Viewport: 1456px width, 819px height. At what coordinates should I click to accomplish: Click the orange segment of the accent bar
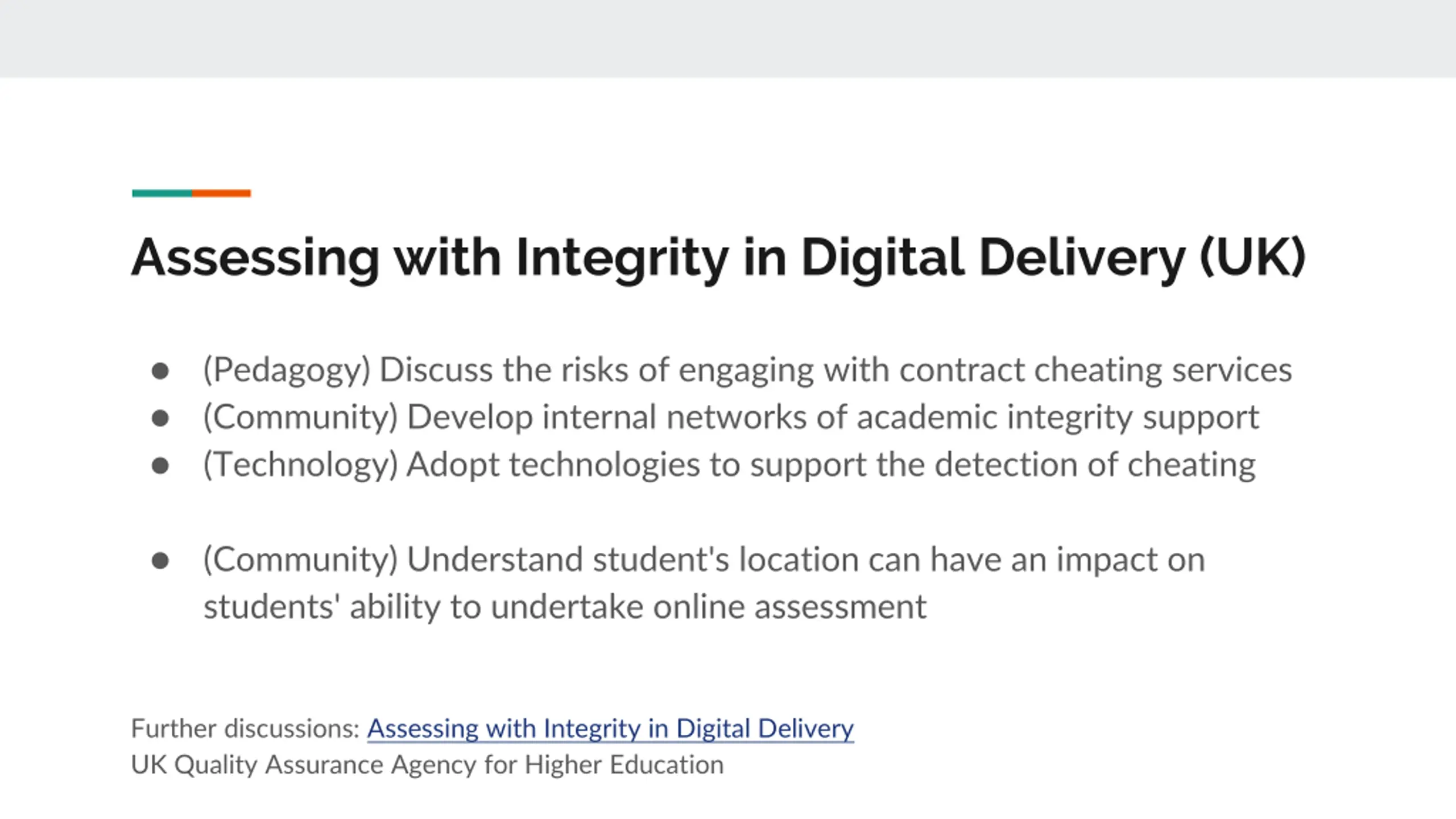tap(221, 193)
